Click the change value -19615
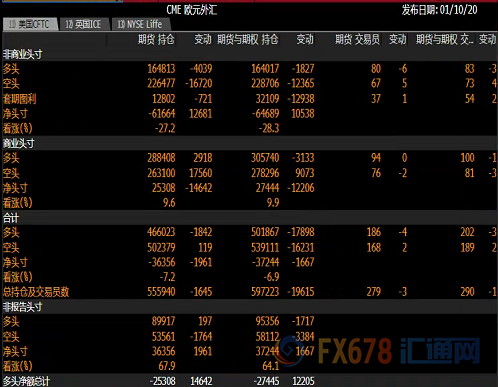 301,292
